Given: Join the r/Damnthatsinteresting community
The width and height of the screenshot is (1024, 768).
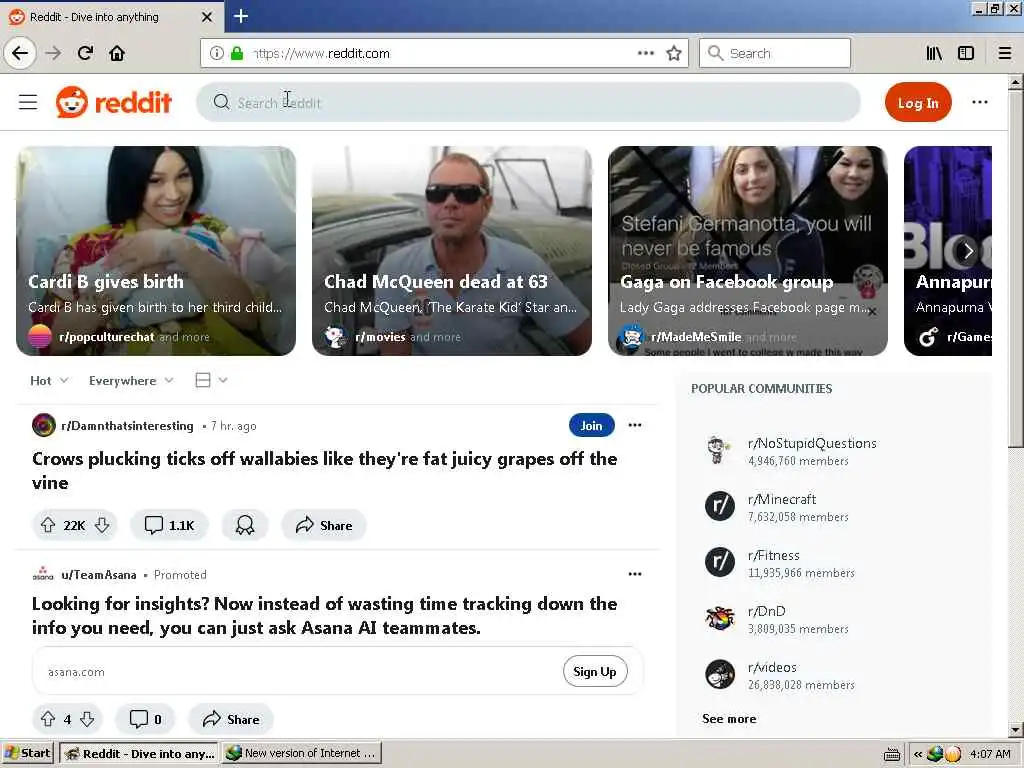Looking at the screenshot, I should click(591, 426).
